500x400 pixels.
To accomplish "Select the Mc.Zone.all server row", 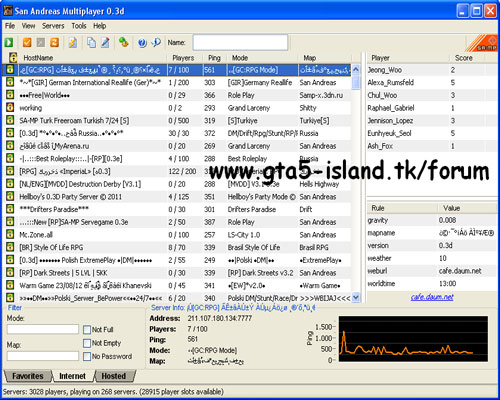I will click(x=177, y=234).
